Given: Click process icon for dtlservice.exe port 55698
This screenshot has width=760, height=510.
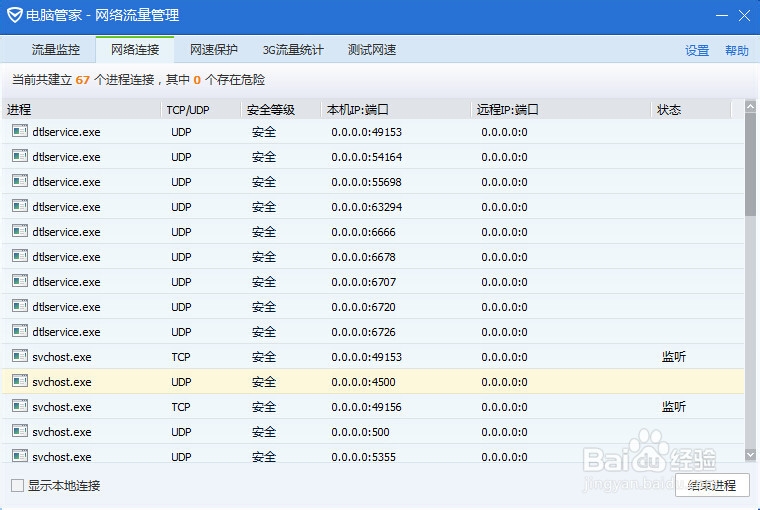Looking at the screenshot, I should pyautogui.click(x=20, y=181).
